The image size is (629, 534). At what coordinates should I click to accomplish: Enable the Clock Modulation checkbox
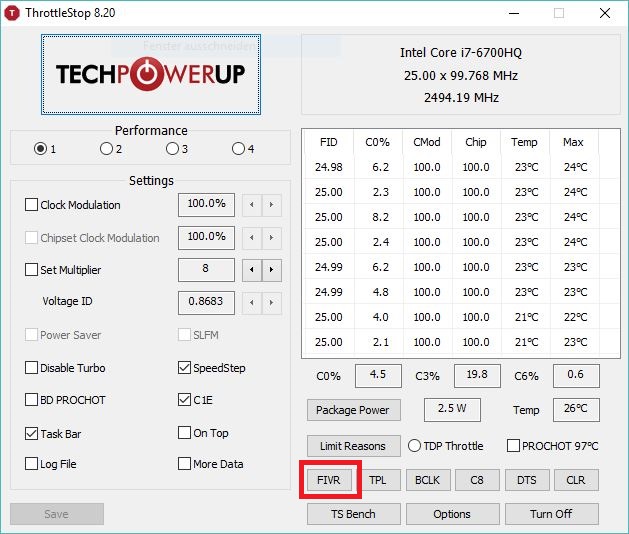pos(32,205)
